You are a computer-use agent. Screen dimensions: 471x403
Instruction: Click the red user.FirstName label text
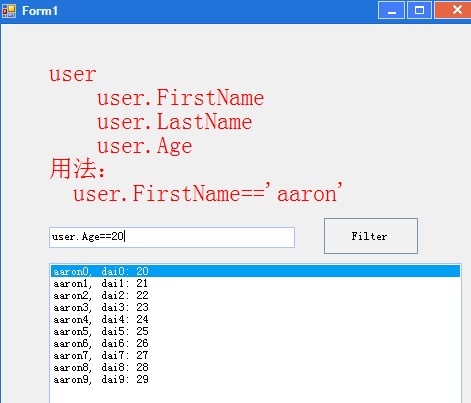pyautogui.click(x=180, y=98)
